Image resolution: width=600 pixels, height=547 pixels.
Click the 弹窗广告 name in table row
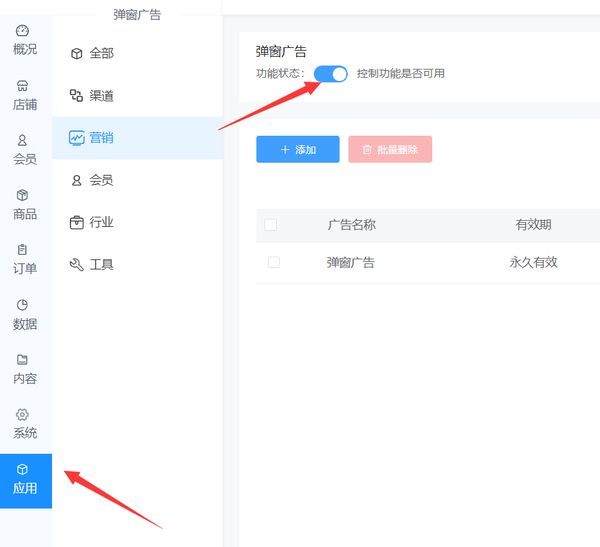pyautogui.click(x=351, y=263)
